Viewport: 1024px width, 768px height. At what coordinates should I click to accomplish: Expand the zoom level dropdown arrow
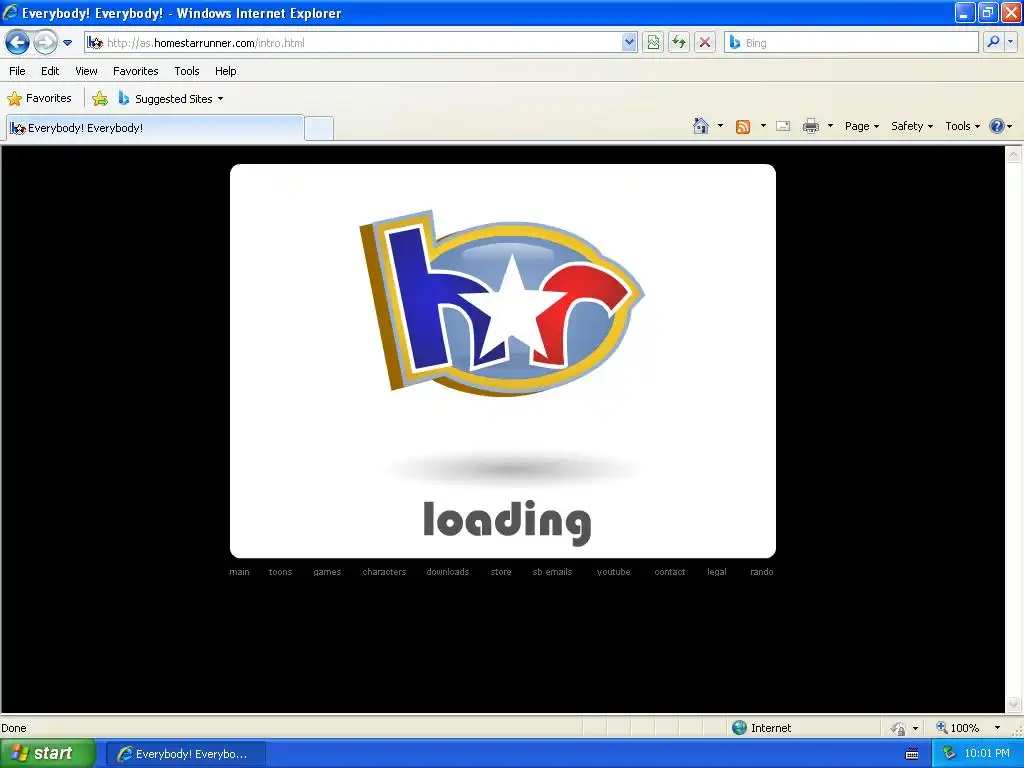pyautogui.click(x=997, y=728)
